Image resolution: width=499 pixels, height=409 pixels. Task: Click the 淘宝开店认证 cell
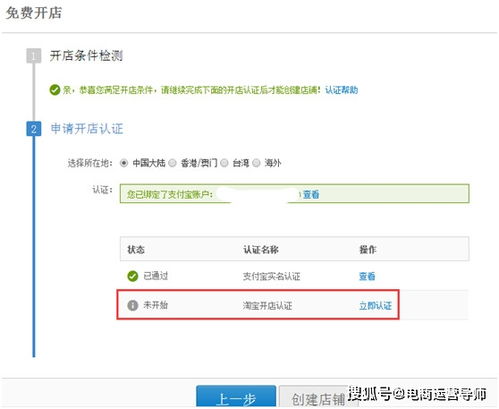pos(267,306)
